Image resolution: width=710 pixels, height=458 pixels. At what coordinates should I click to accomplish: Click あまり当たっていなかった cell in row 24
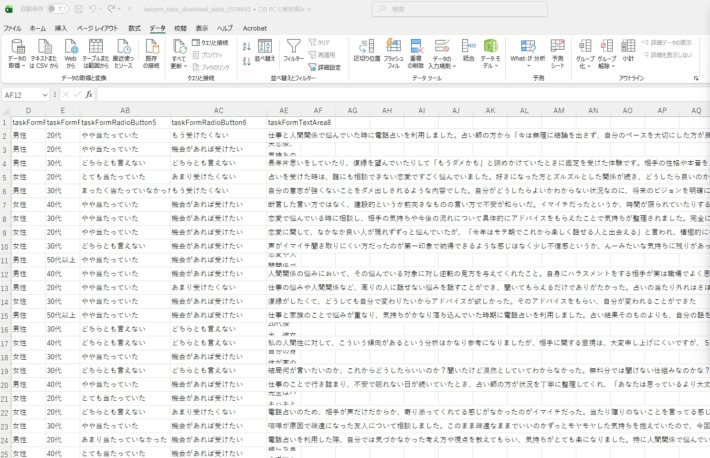pyautogui.click(x=125, y=440)
